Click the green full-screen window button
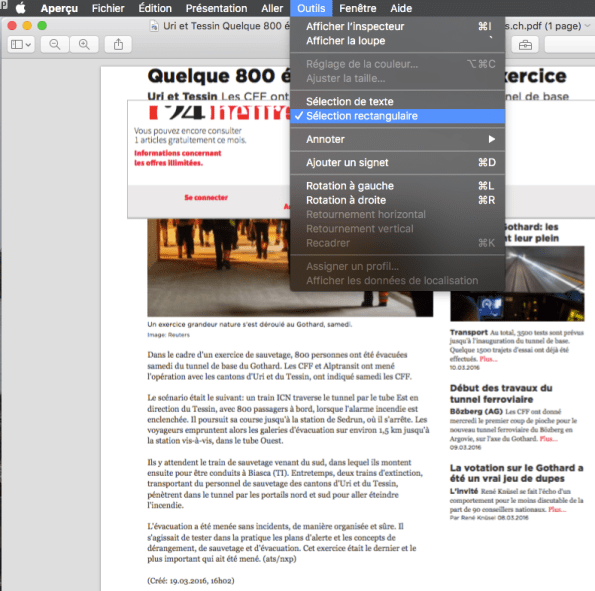This screenshot has height=591, width=595. pyautogui.click(x=42, y=25)
